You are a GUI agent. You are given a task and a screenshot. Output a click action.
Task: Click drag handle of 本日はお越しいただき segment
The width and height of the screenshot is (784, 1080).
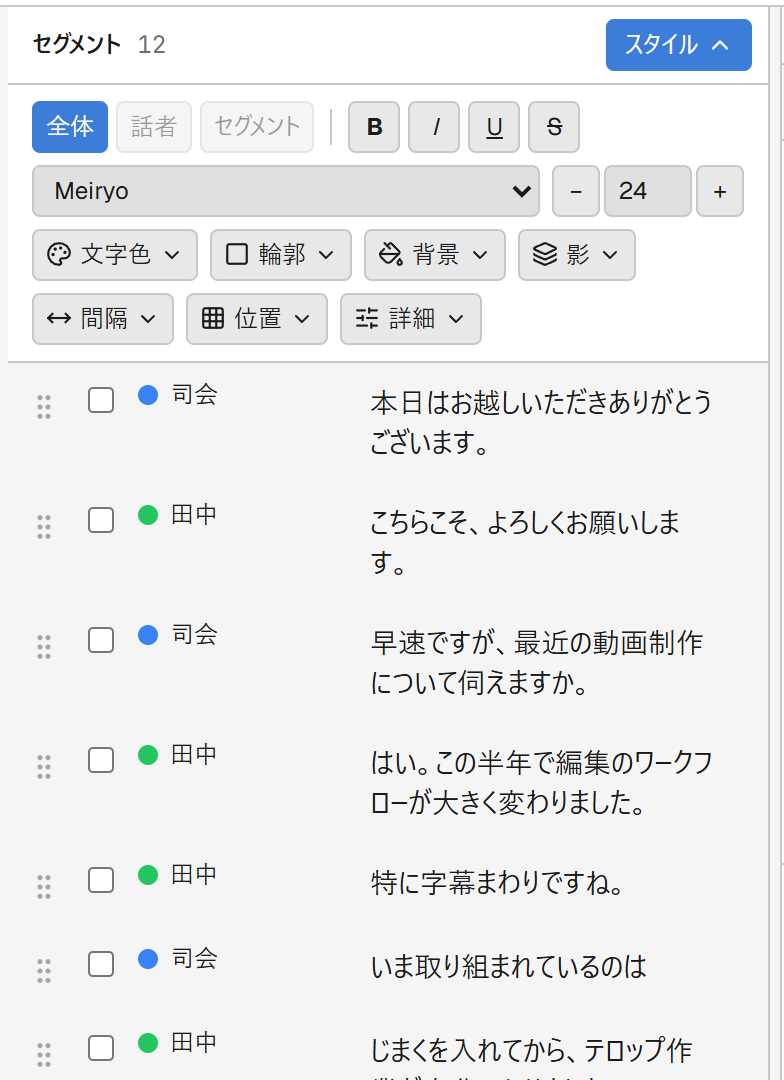pyautogui.click(x=44, y=407)
